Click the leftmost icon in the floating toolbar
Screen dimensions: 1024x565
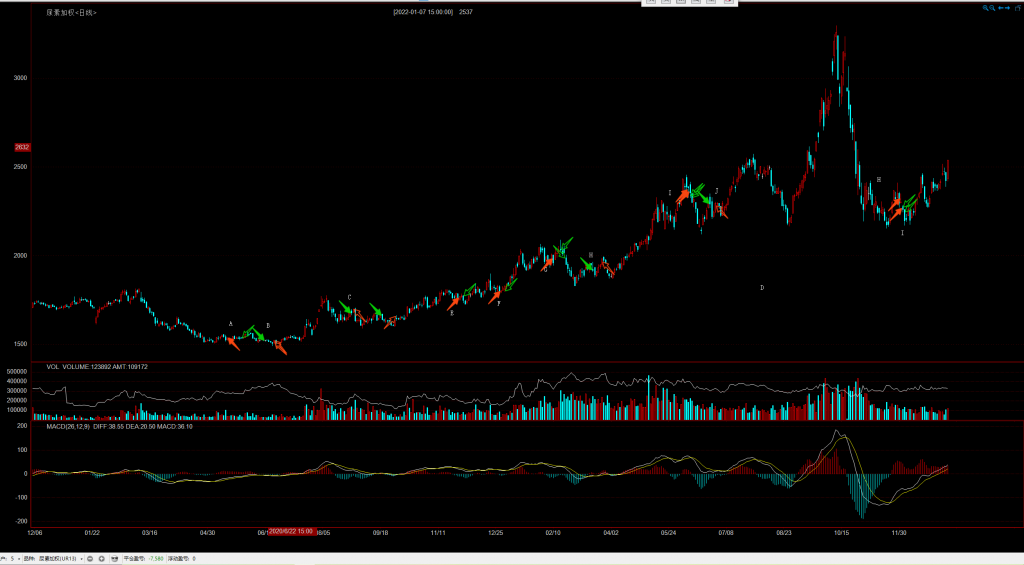(x=650, y=3)
